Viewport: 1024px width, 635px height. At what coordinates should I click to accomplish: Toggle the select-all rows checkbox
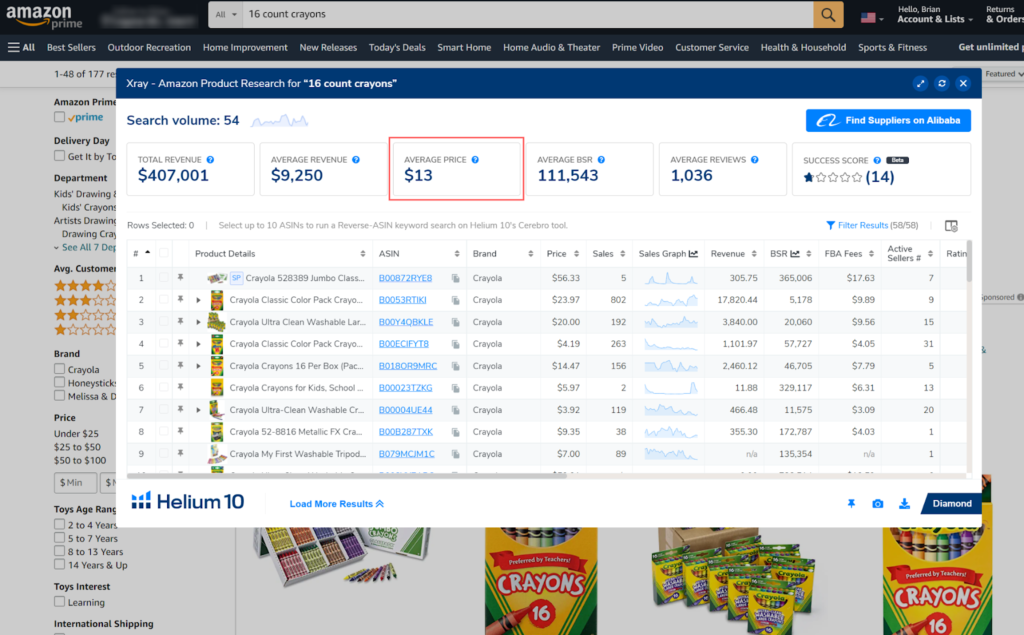(x=163, y=254)
